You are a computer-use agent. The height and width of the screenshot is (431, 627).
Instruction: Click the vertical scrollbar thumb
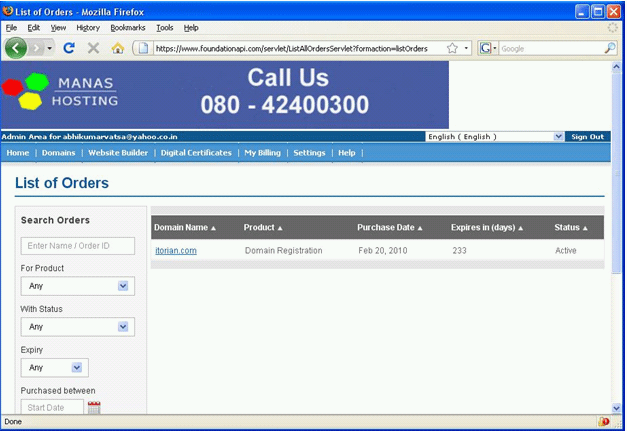tap(616, 173)
